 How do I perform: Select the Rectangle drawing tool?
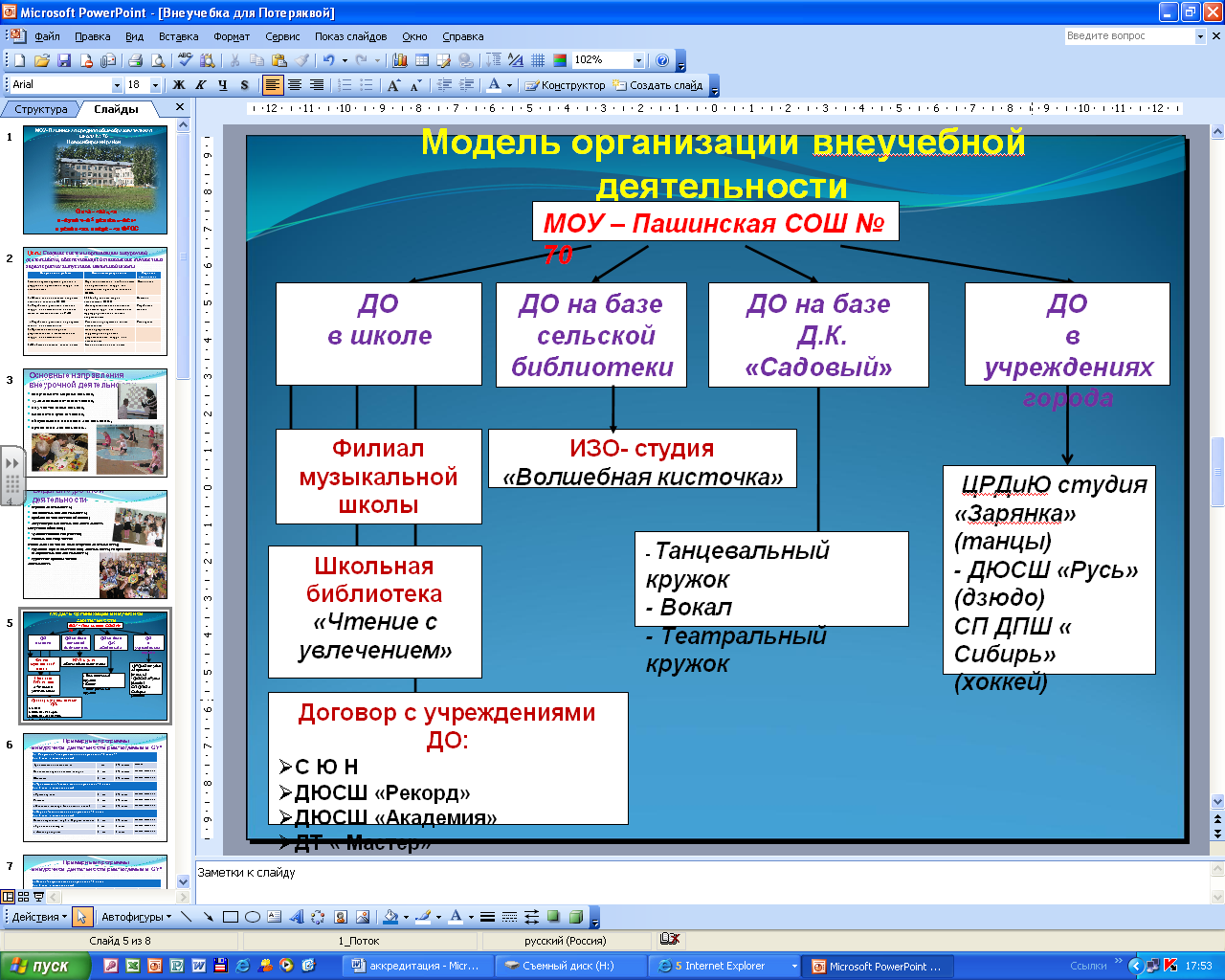pyautogui.click(x=230, y=917)
